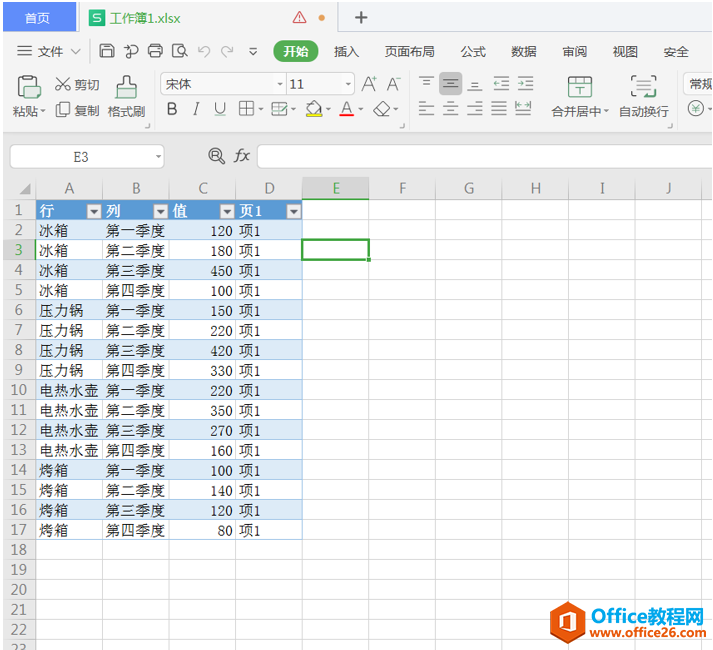
Task: Add new tab with plus button
Action: 361,18
